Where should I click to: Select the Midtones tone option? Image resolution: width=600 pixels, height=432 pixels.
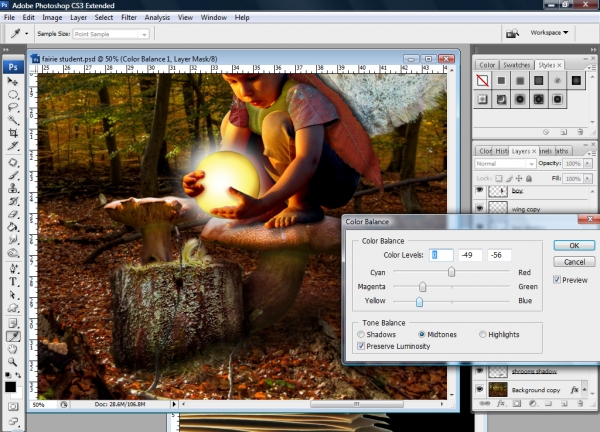[422, 334]
